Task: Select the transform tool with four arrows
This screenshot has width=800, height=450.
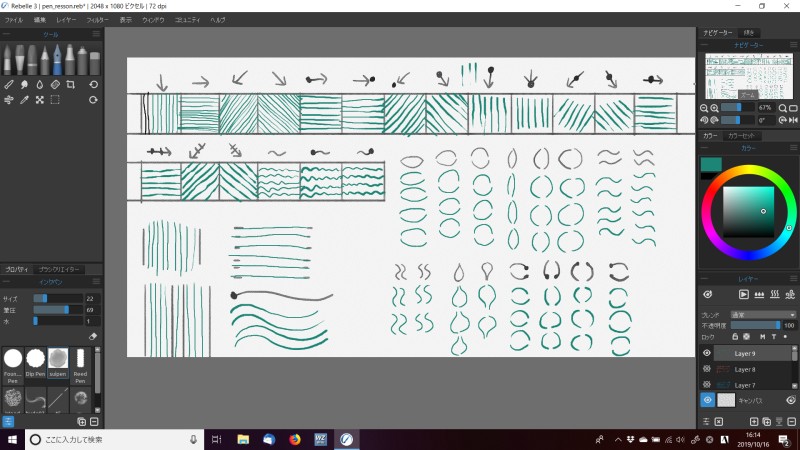Action: click(x=40, y=100)
